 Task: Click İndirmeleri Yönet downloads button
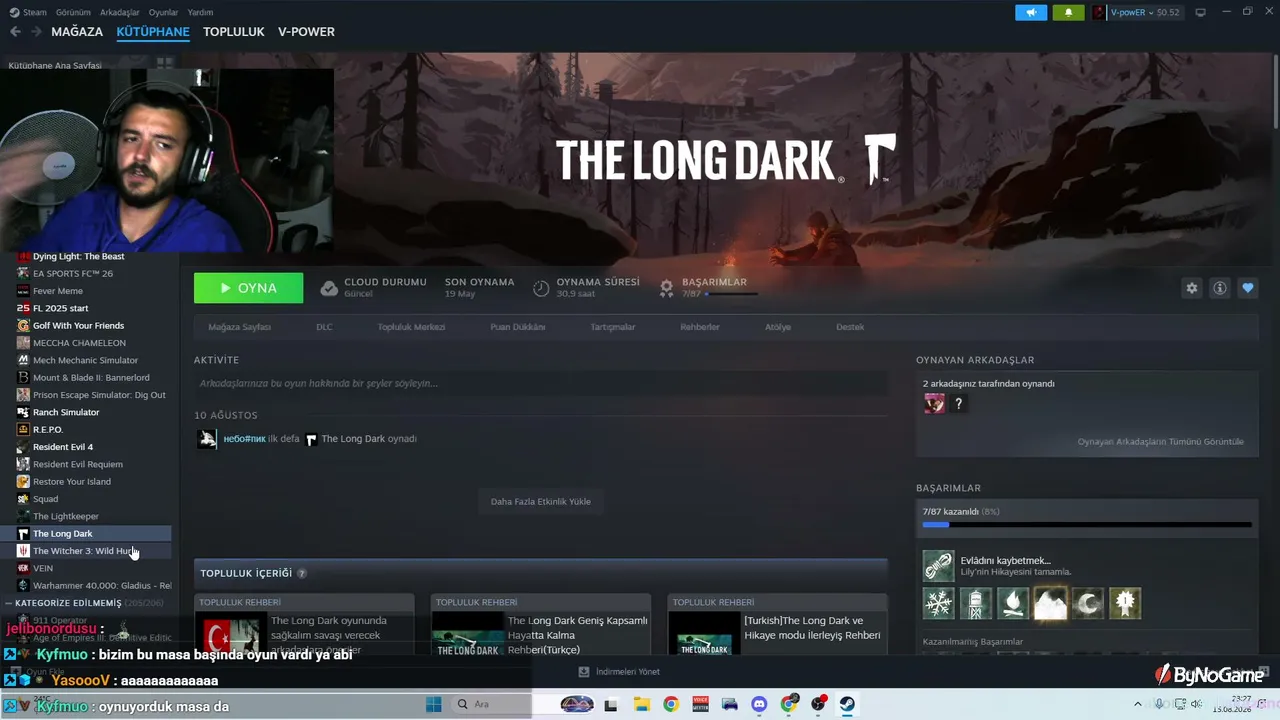pos(619,672)
